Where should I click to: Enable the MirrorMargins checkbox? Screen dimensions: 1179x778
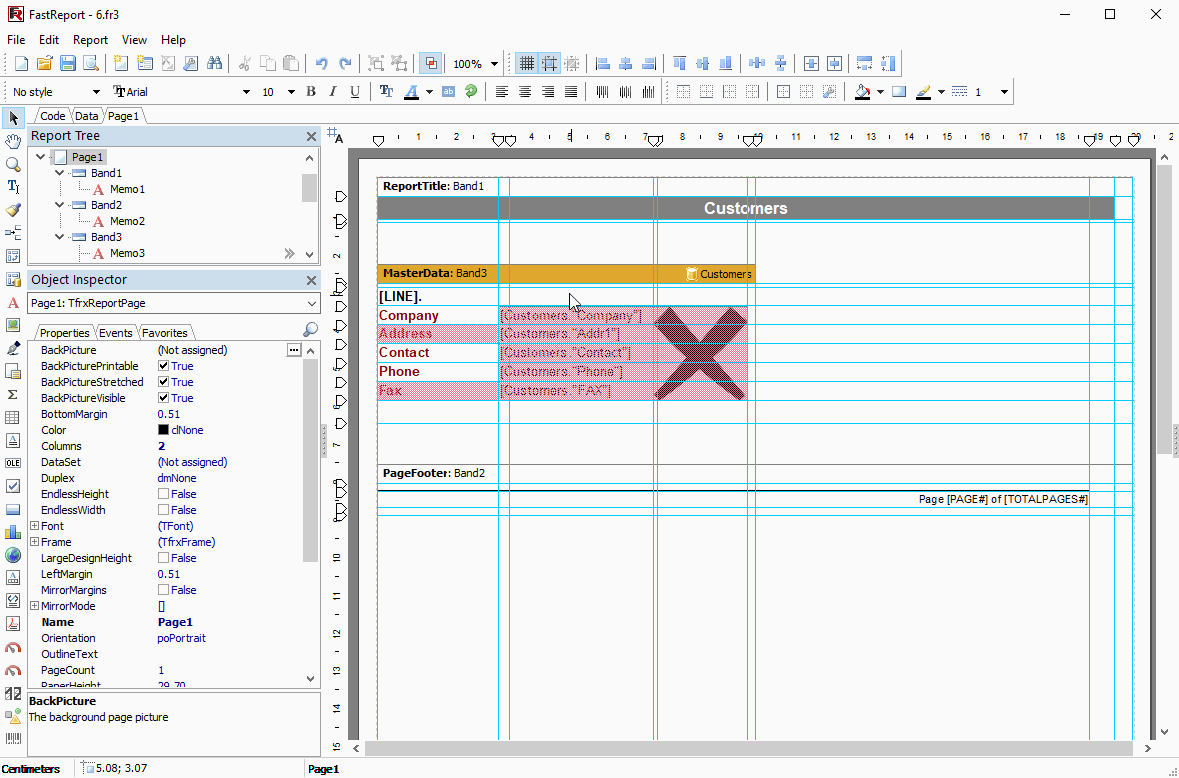[x=163, y=590]
